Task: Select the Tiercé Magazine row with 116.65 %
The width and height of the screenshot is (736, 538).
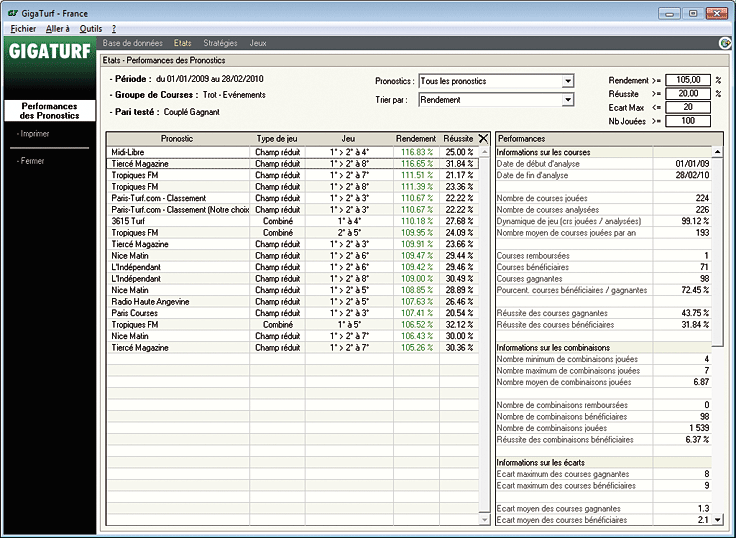Action: click(x=293, y=164)
